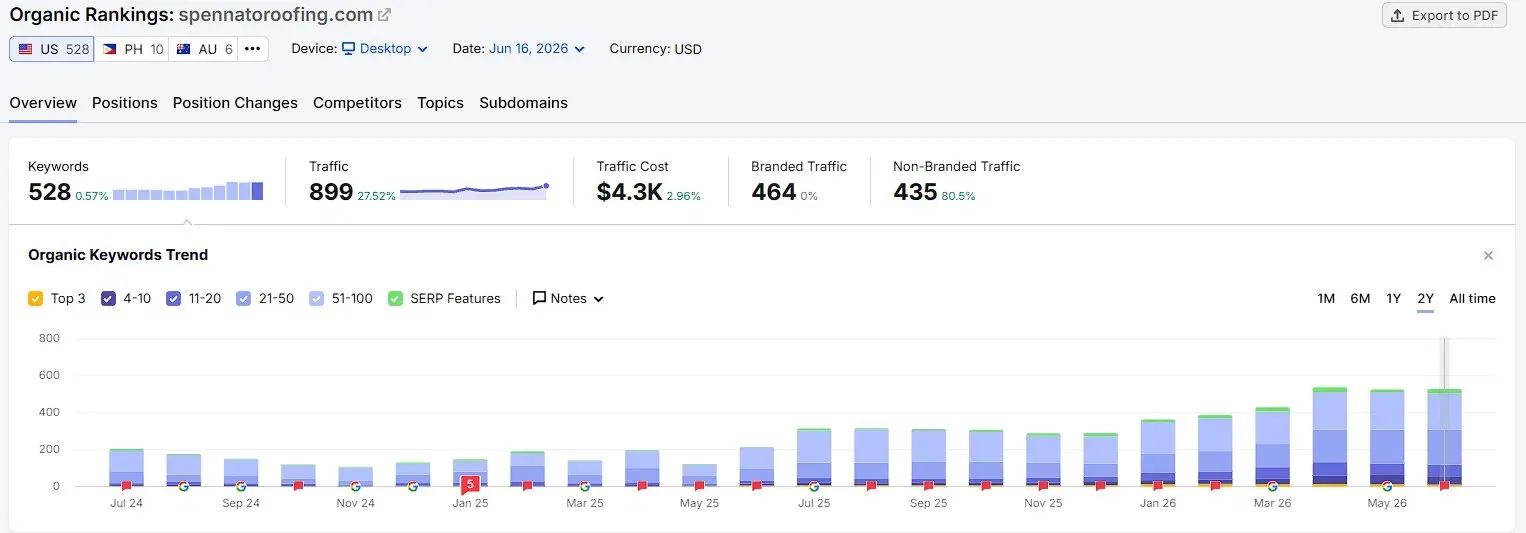Click the Keywords mini bar sparkline
This screenshot has height=533, width=1526.
(188, 191)
